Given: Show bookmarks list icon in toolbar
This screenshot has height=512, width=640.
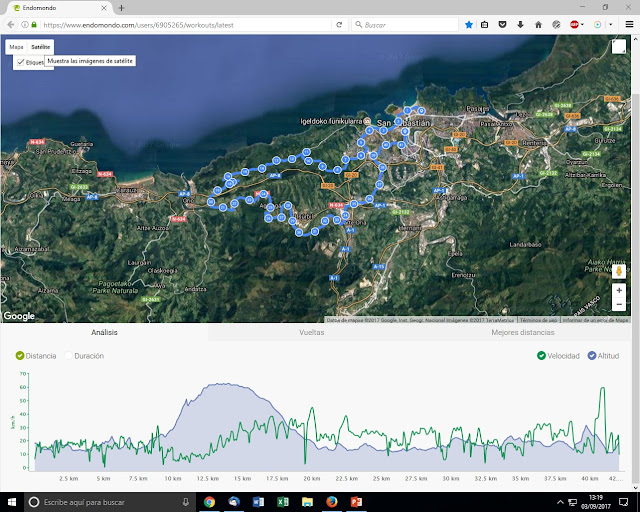Looking at the screenshot, I should 484,25.
